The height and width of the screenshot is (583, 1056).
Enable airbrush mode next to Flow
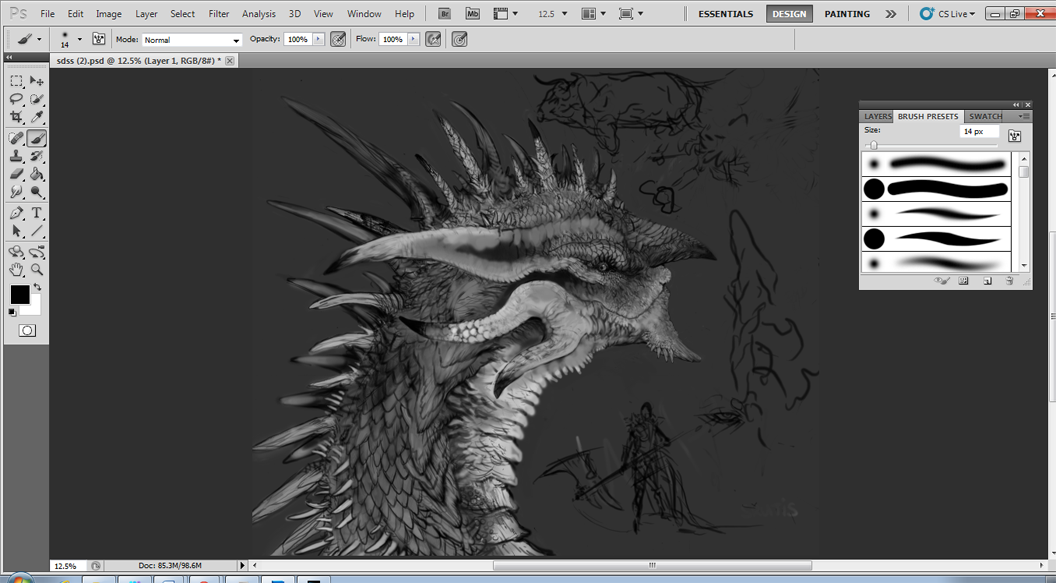coord(433,39)
